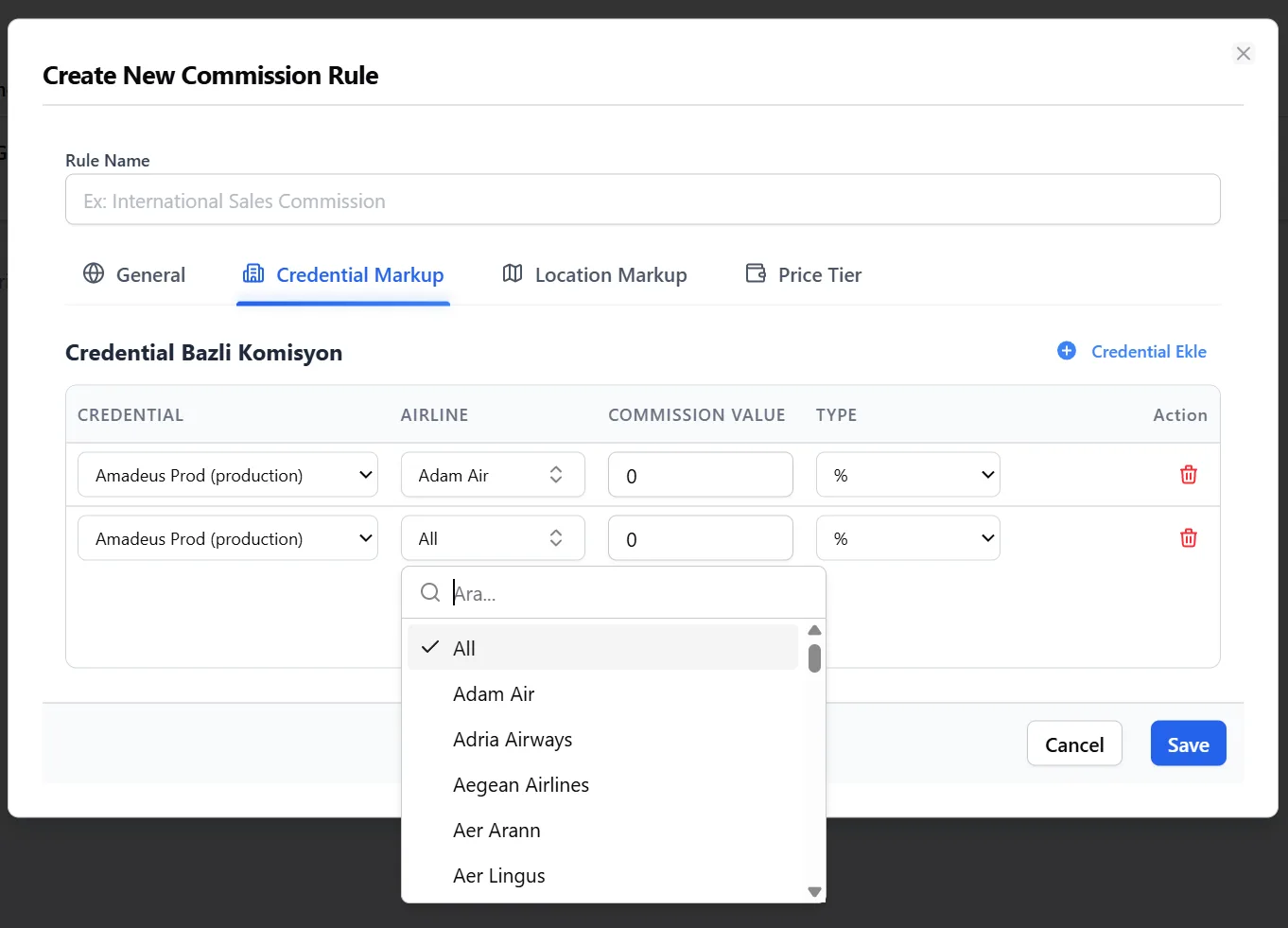Open the first row type dropdown

pos(907,475)
